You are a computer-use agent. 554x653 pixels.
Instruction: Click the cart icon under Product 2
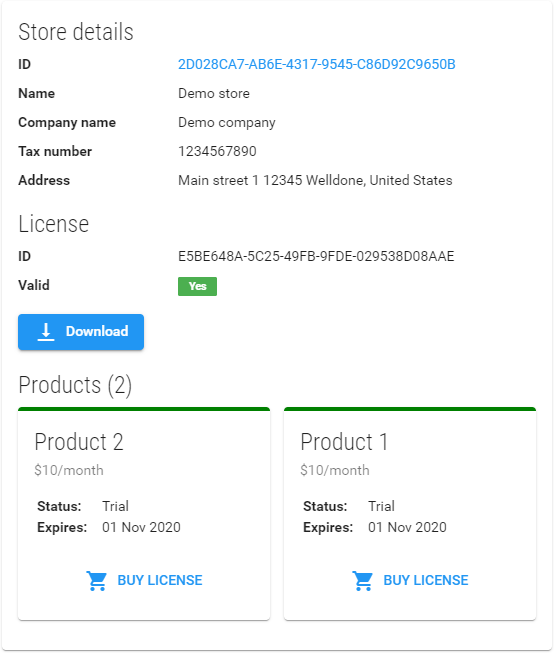[97, 581]
